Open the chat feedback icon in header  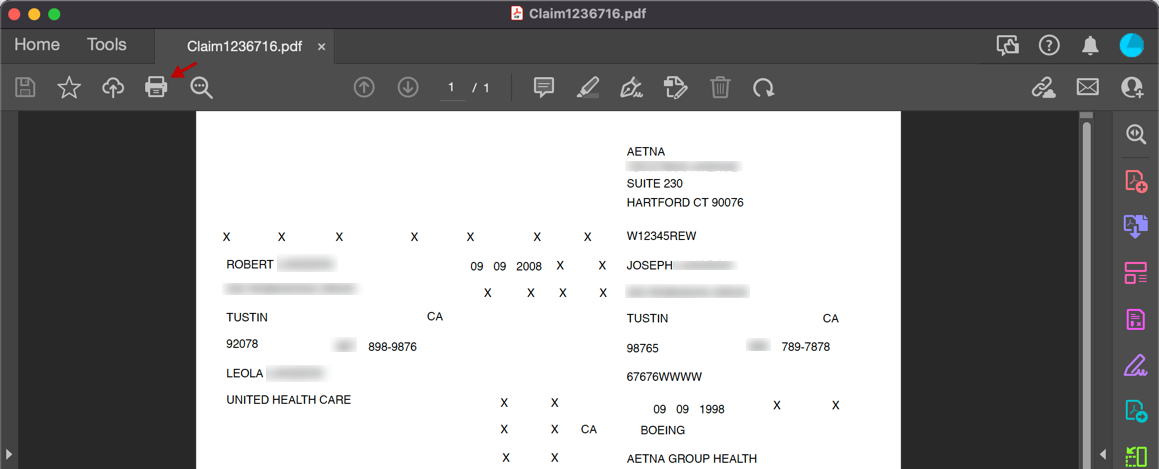[x=1008, y=46]
